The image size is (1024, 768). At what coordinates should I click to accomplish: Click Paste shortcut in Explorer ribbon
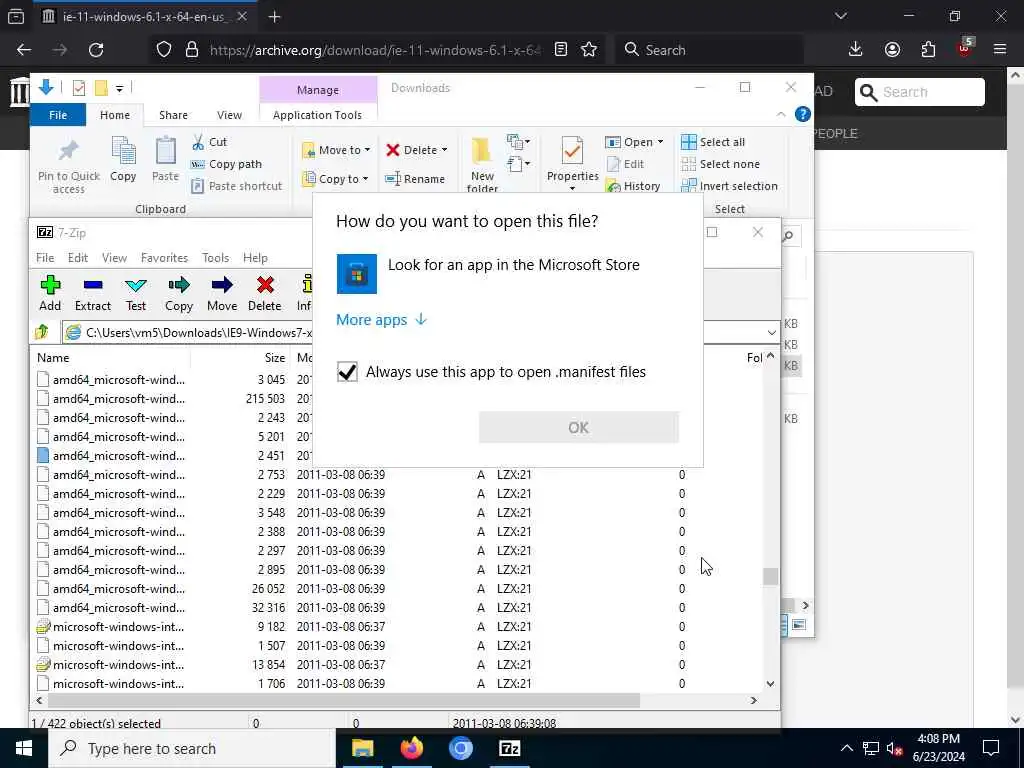236,186
